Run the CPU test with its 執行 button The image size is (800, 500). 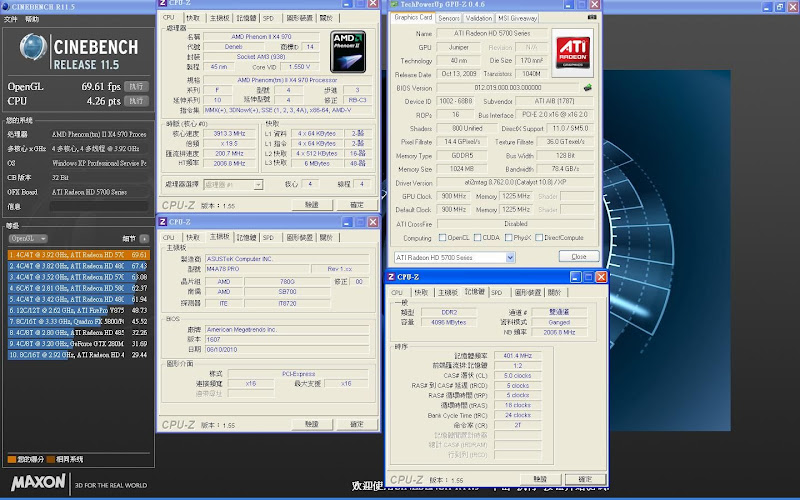point(136,101)
